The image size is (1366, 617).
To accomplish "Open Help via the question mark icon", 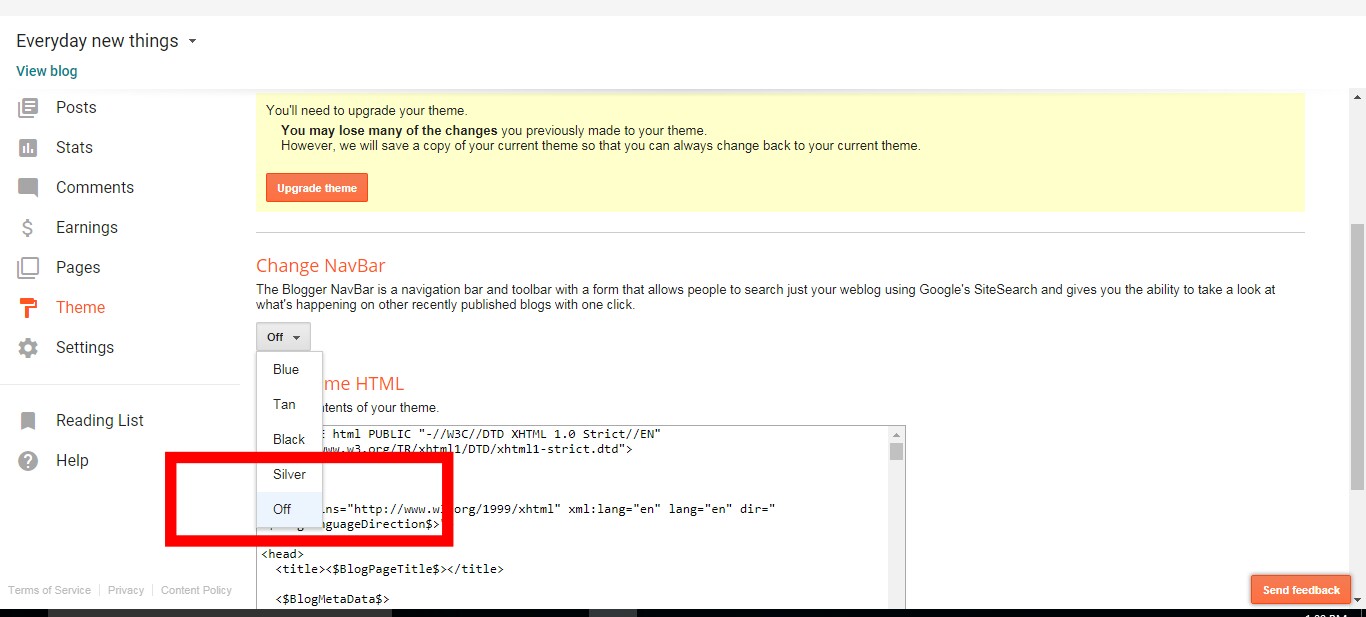I will (x=29, y=460).
